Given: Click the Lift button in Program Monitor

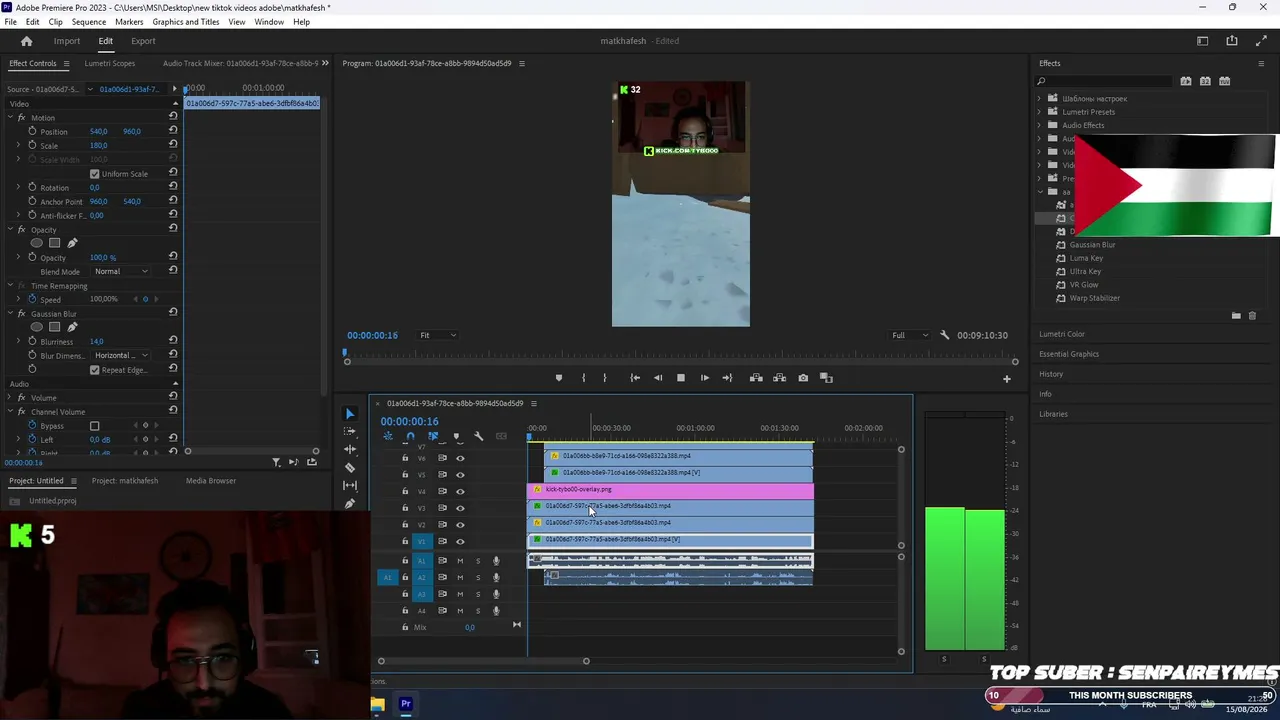Looking at the screenshot, I should tap(756, 378).
